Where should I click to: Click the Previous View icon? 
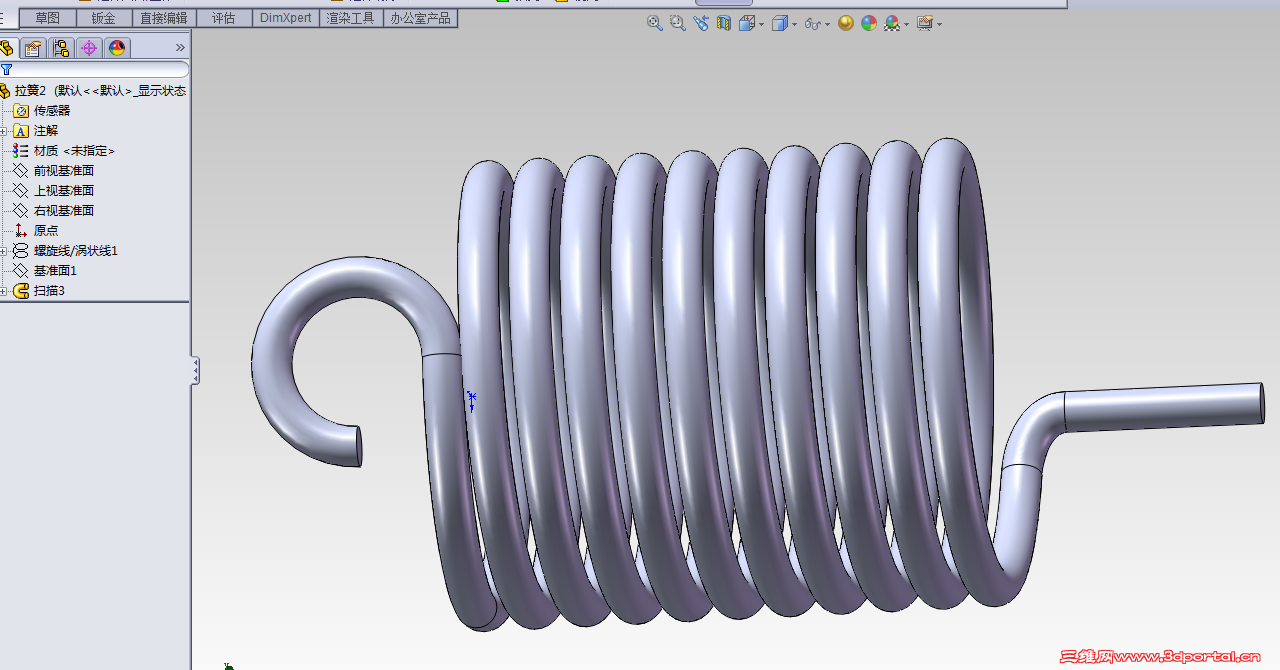(x=701, y=23)
